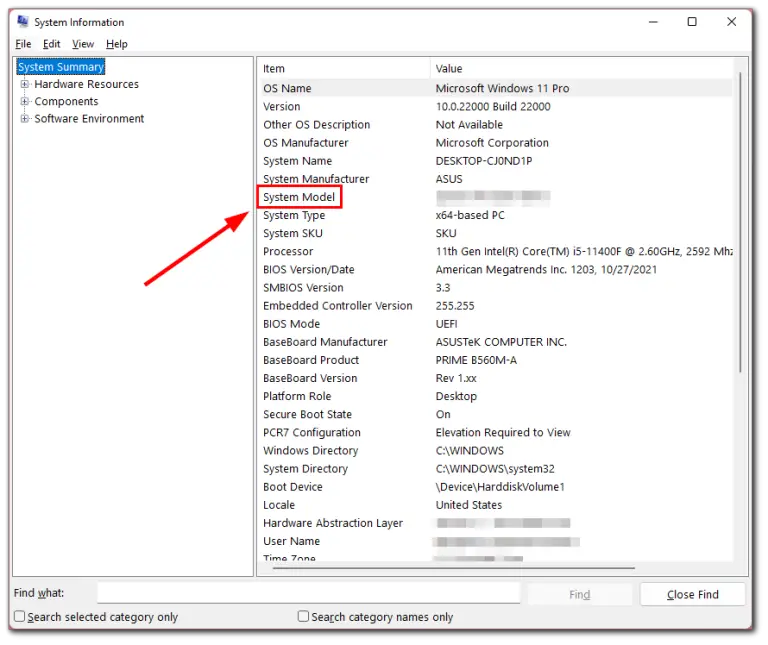Select the SMBIOS Version row
The image size is (768, 645).
pos(496,287)
